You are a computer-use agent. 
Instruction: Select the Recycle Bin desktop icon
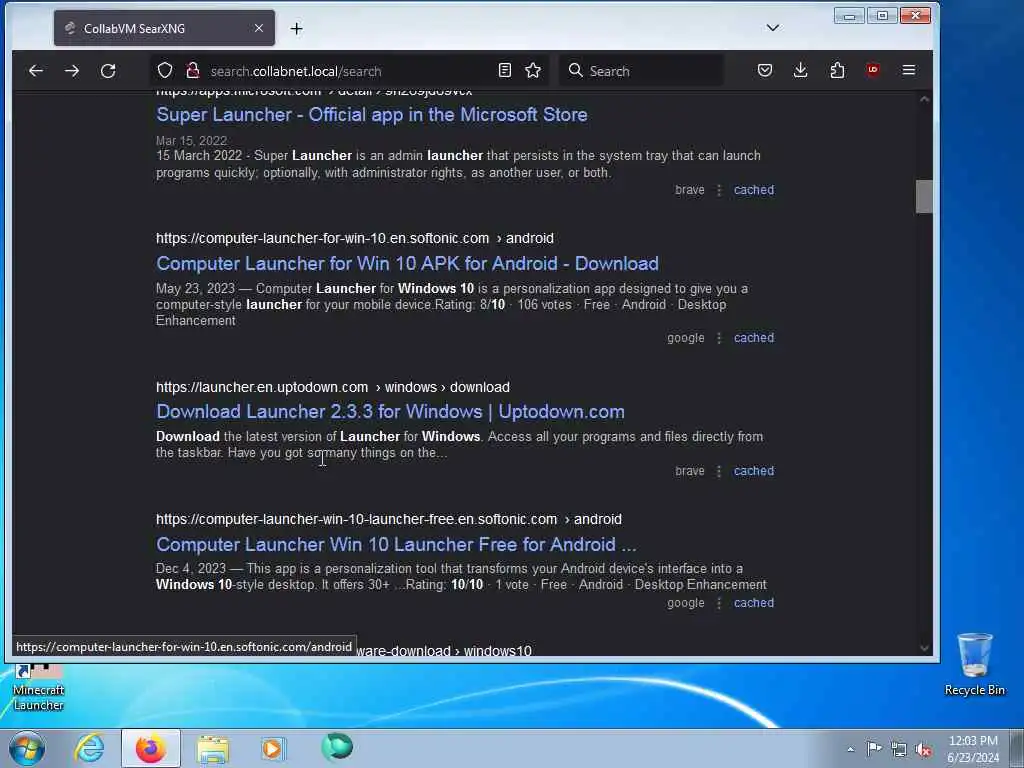974,664
